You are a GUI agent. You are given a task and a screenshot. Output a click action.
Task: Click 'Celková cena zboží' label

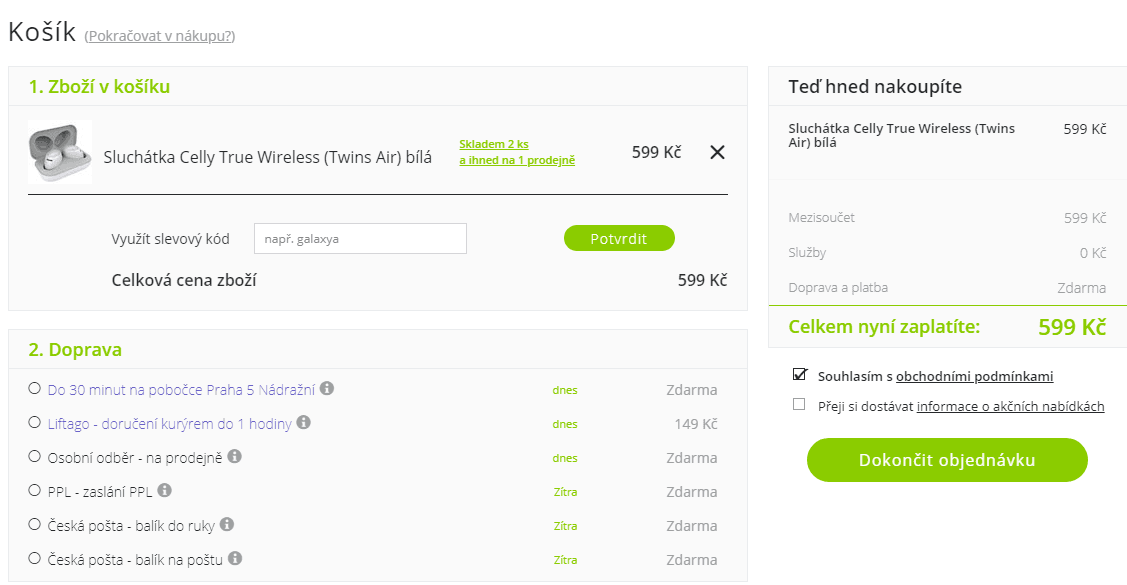[x=184, y=280]
